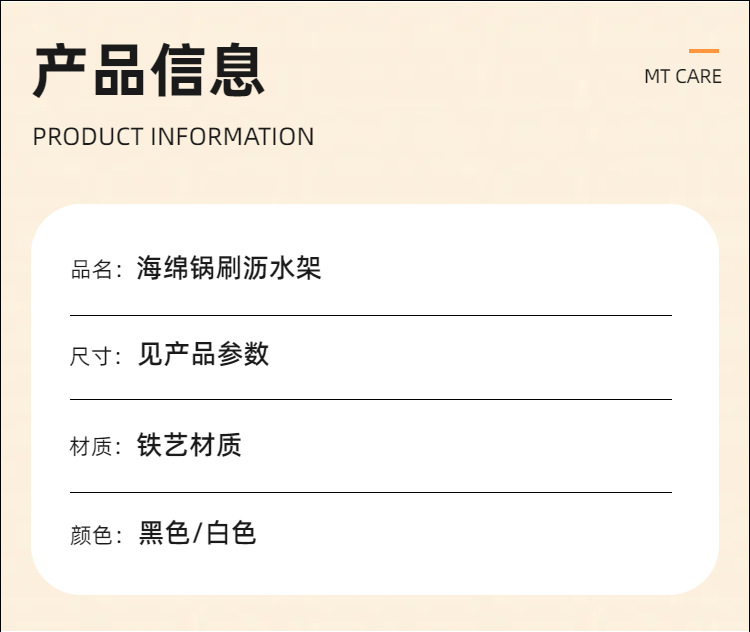750x632 pixels.
Task: Click the orange accent bar above MT CARE
Action: pyautogui.click(x=703, y=51)
